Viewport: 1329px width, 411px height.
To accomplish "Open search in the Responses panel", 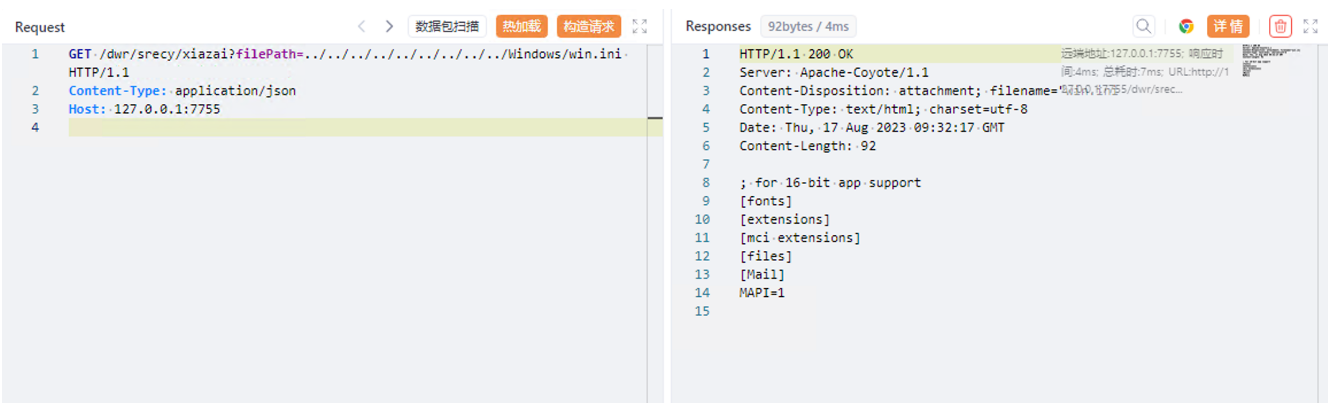I will tap(1143, 27).
